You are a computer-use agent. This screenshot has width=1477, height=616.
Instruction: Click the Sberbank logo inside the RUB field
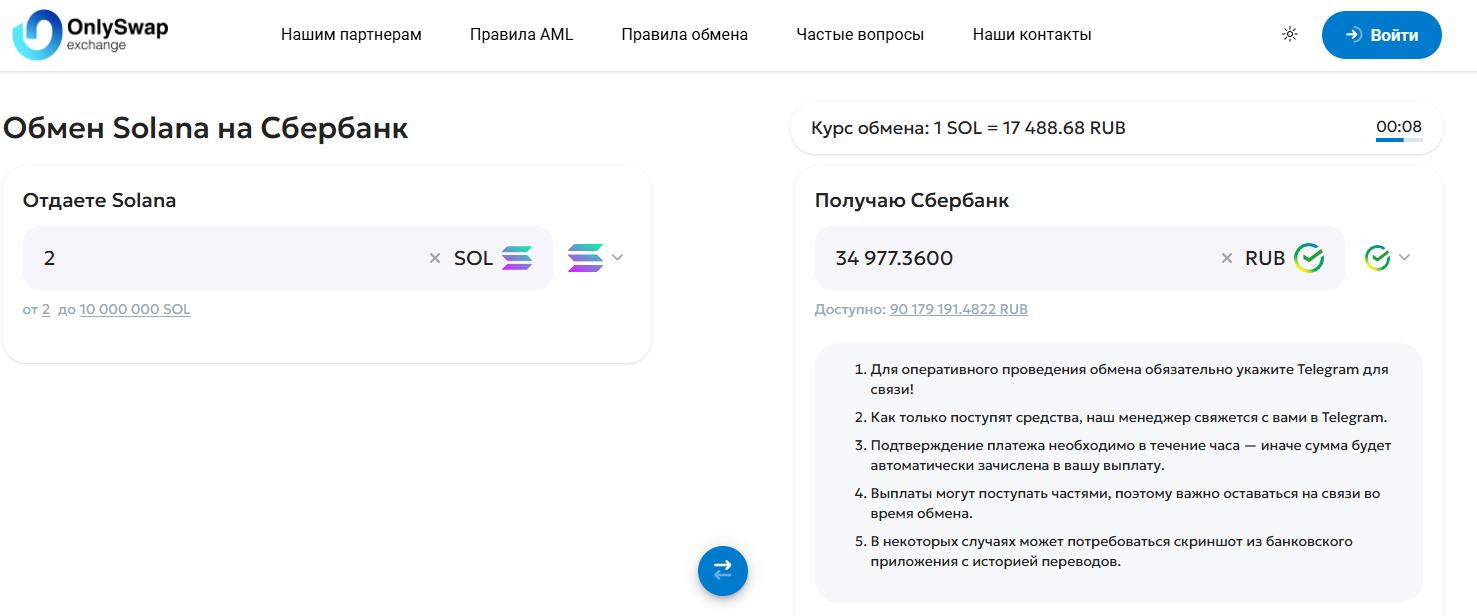tap(1309, 258)
